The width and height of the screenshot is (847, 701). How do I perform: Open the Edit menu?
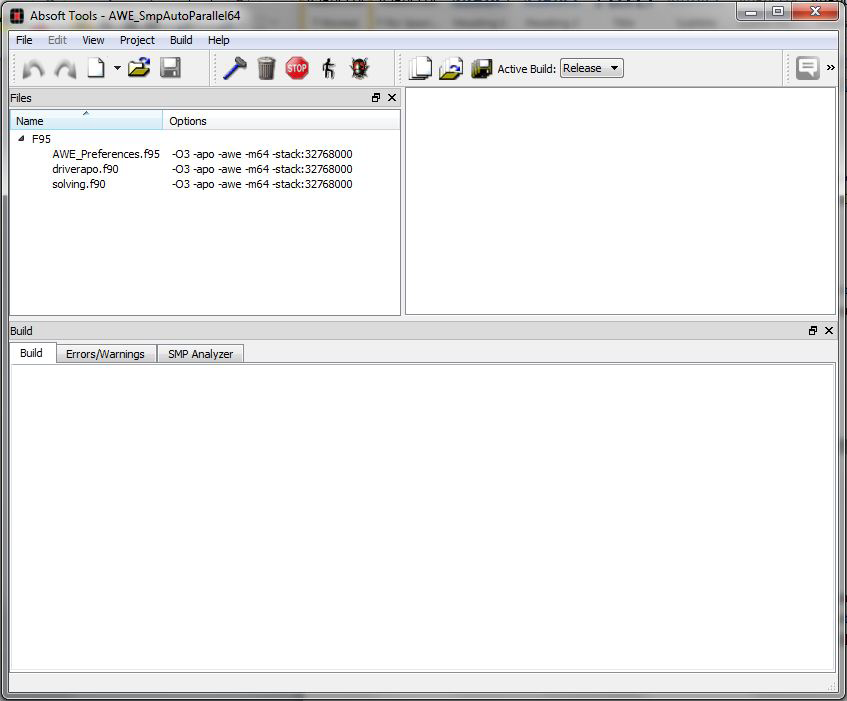pyautogui.click(x=57, y=40)
